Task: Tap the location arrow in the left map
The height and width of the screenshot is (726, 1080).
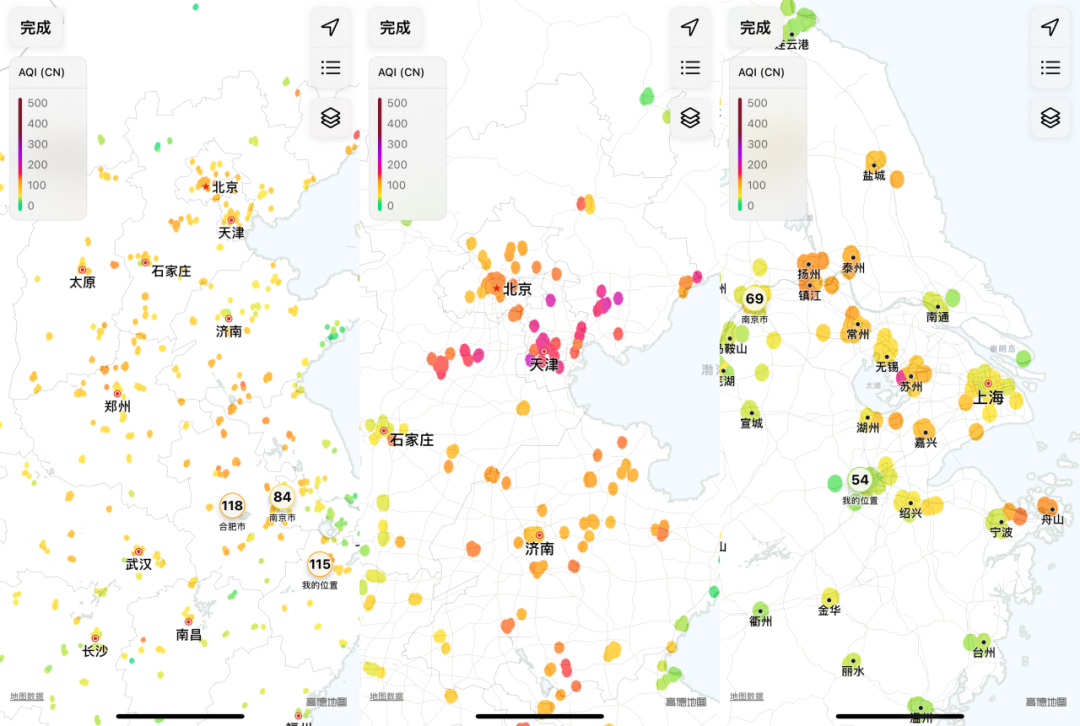Action: point(330,27)
